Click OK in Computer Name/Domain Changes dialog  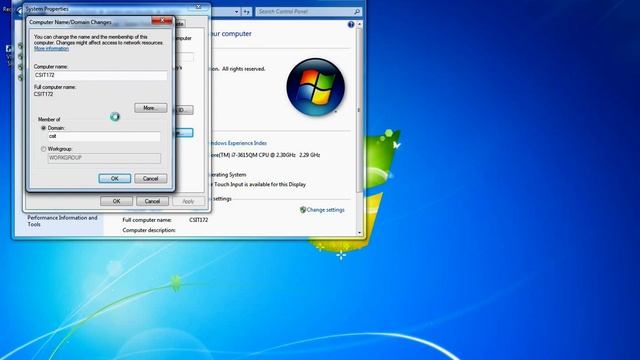115,178
